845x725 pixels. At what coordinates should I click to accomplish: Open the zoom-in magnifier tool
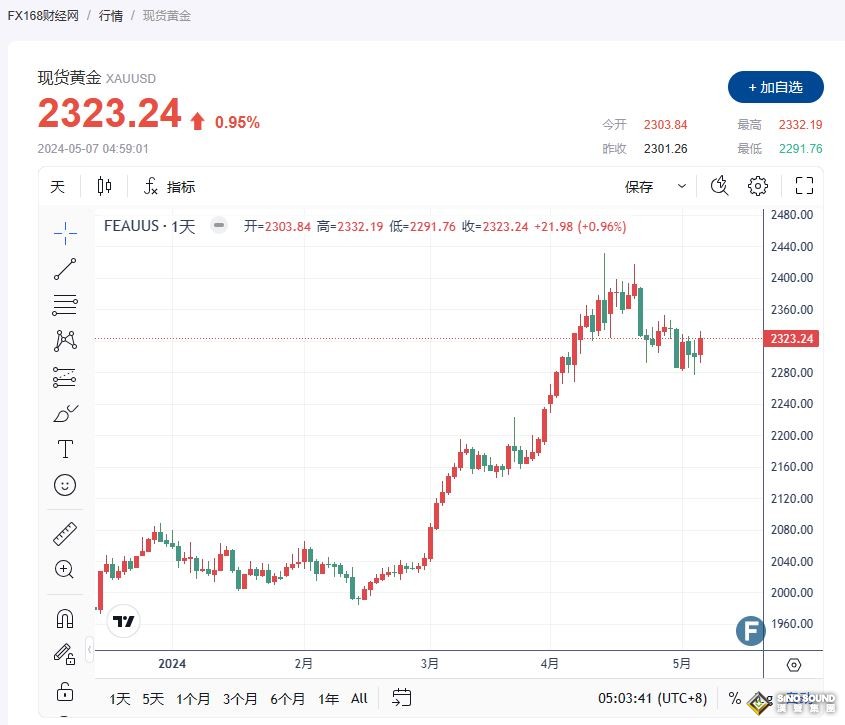[64, 569]
